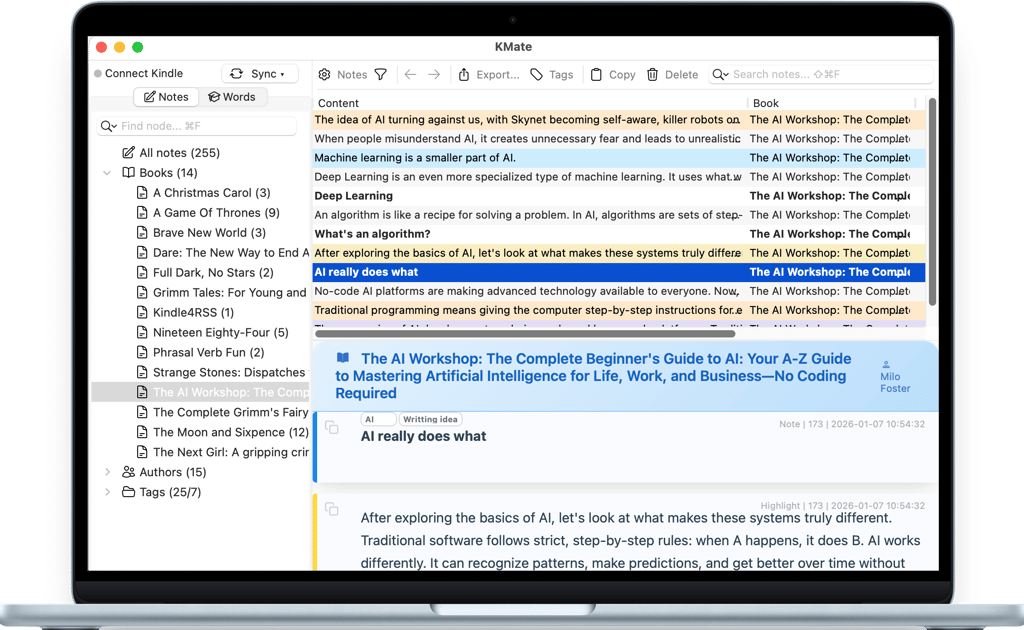Click the 'Writting idea' tag chip
Screen dimensions: 1024x630
[430, 419]
